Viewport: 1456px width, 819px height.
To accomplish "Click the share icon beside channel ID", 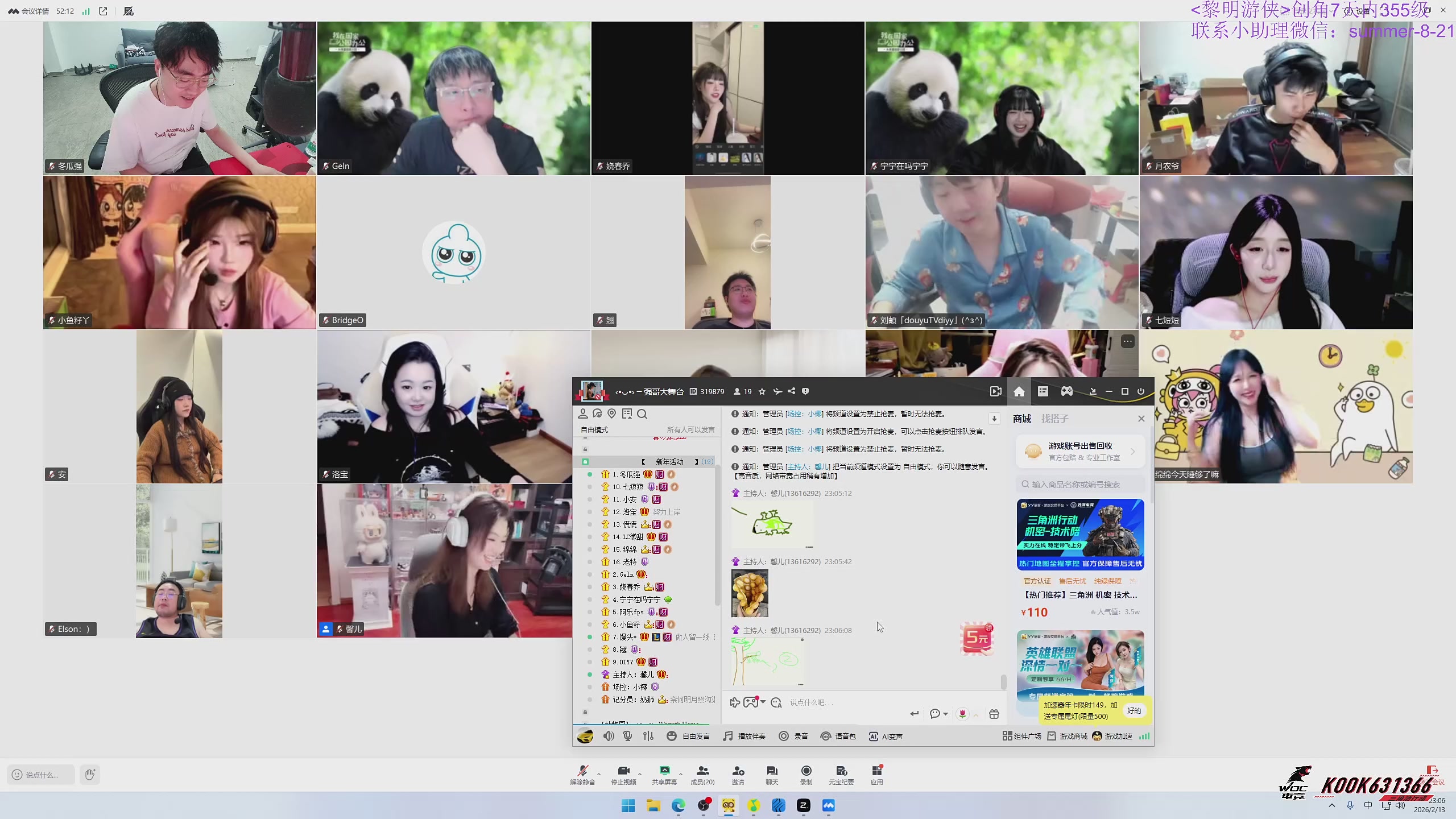I will (x=791, y=391).
